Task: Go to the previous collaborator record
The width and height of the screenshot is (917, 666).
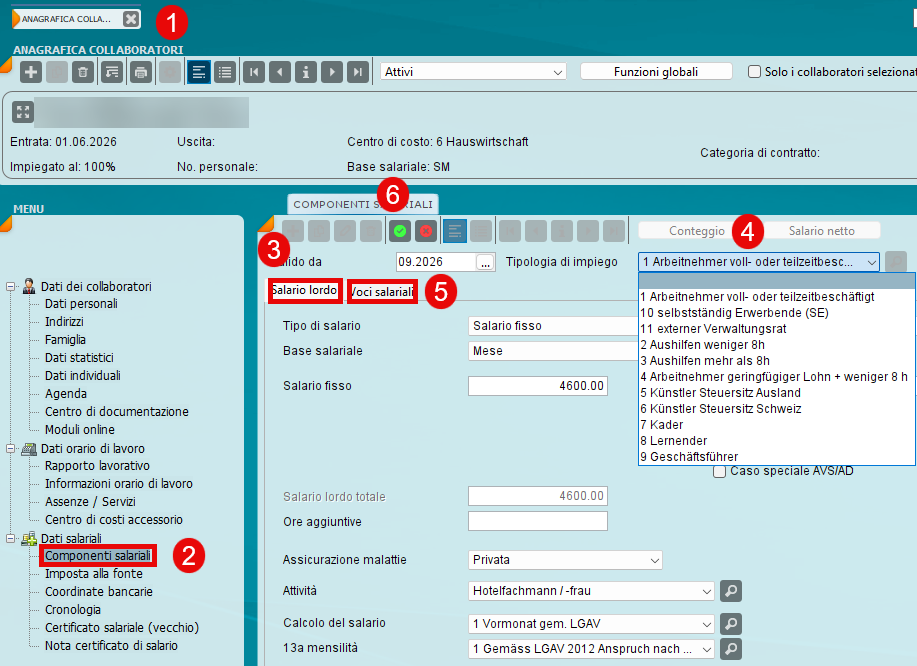Action: (x=280, y=72)
